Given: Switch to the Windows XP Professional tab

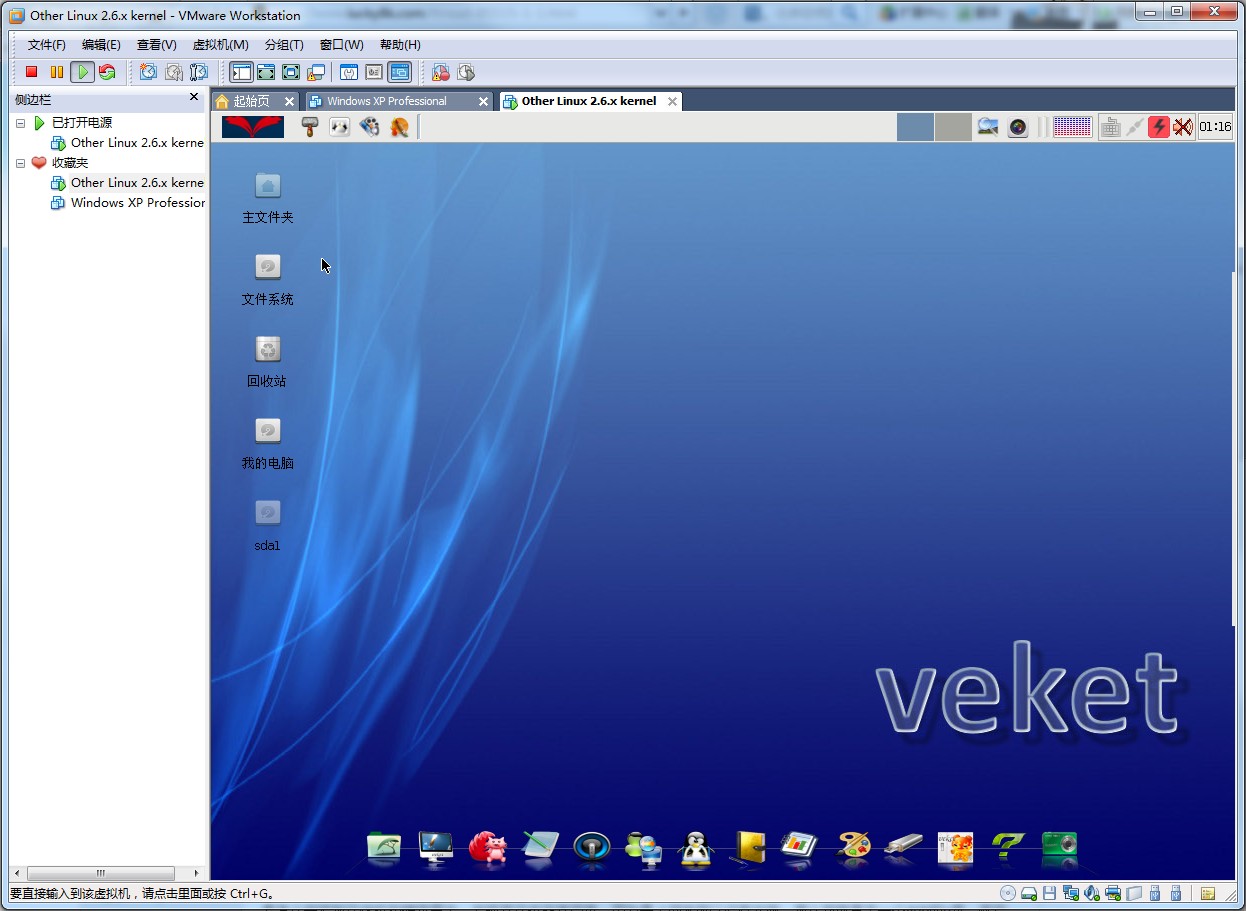Looking at the screenshot, I should click(x=397, y=101).
